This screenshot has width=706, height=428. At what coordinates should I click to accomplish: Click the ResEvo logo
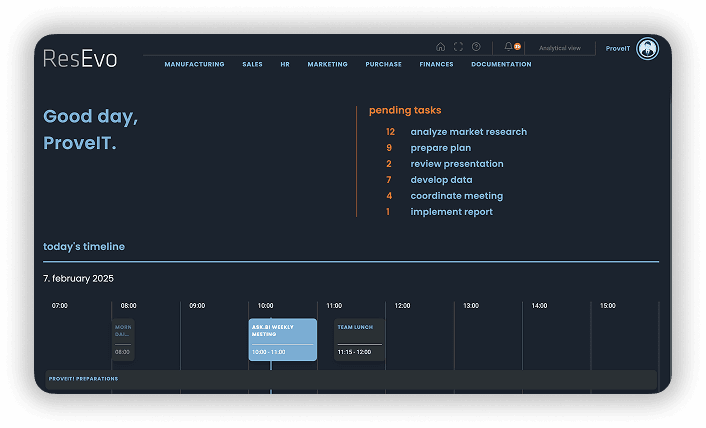point(80,59)
